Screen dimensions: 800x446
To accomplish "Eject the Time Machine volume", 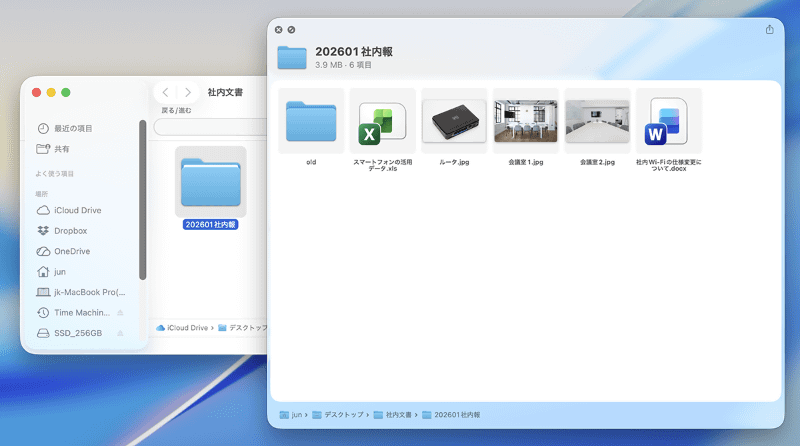I will pyautogui.click(x=120, y=312).
